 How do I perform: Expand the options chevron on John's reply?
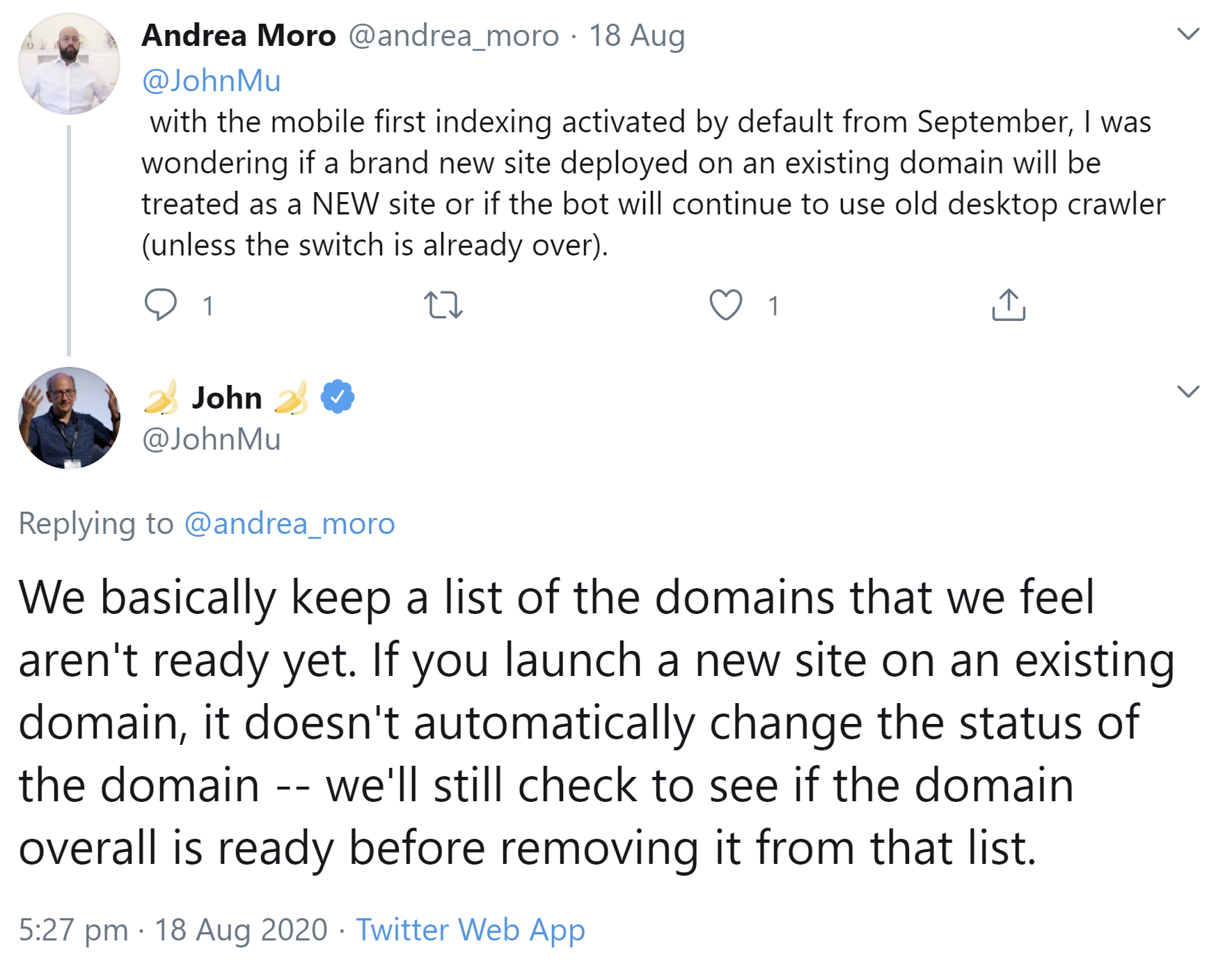tap(1188, 391)
